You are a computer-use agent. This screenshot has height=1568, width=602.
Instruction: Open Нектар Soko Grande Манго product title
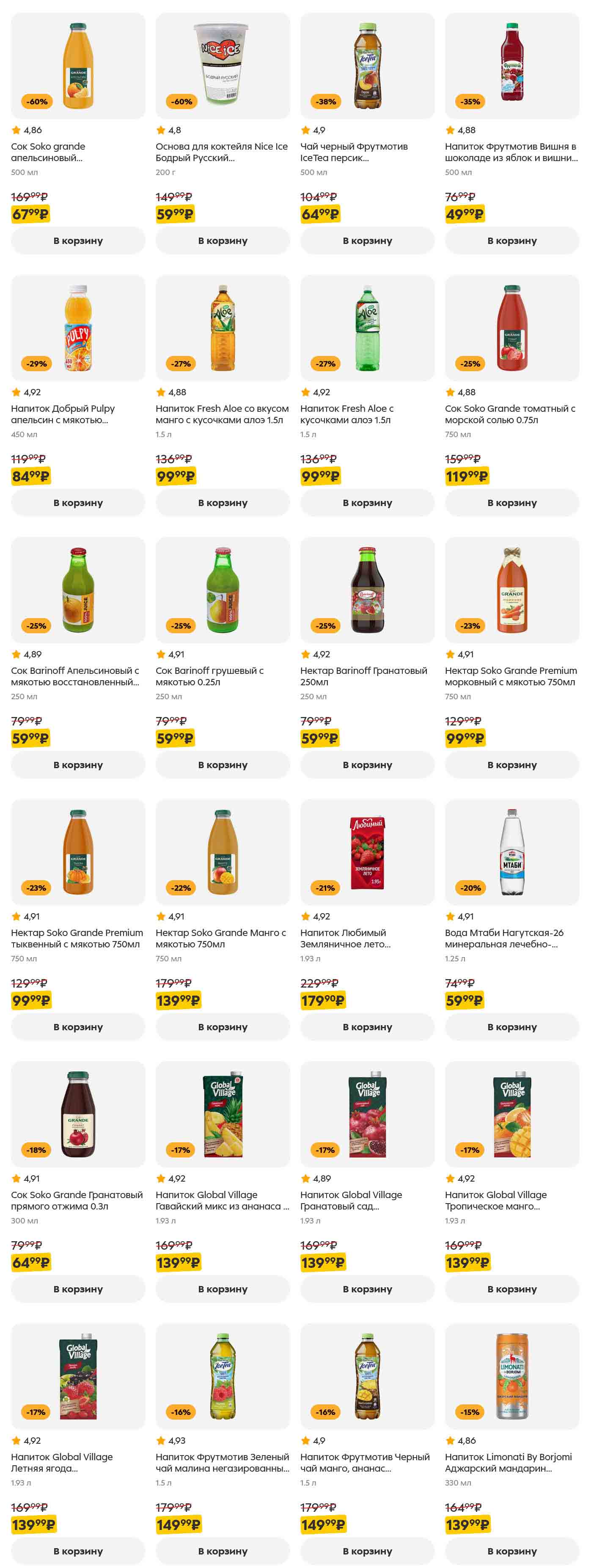(220, 938)
